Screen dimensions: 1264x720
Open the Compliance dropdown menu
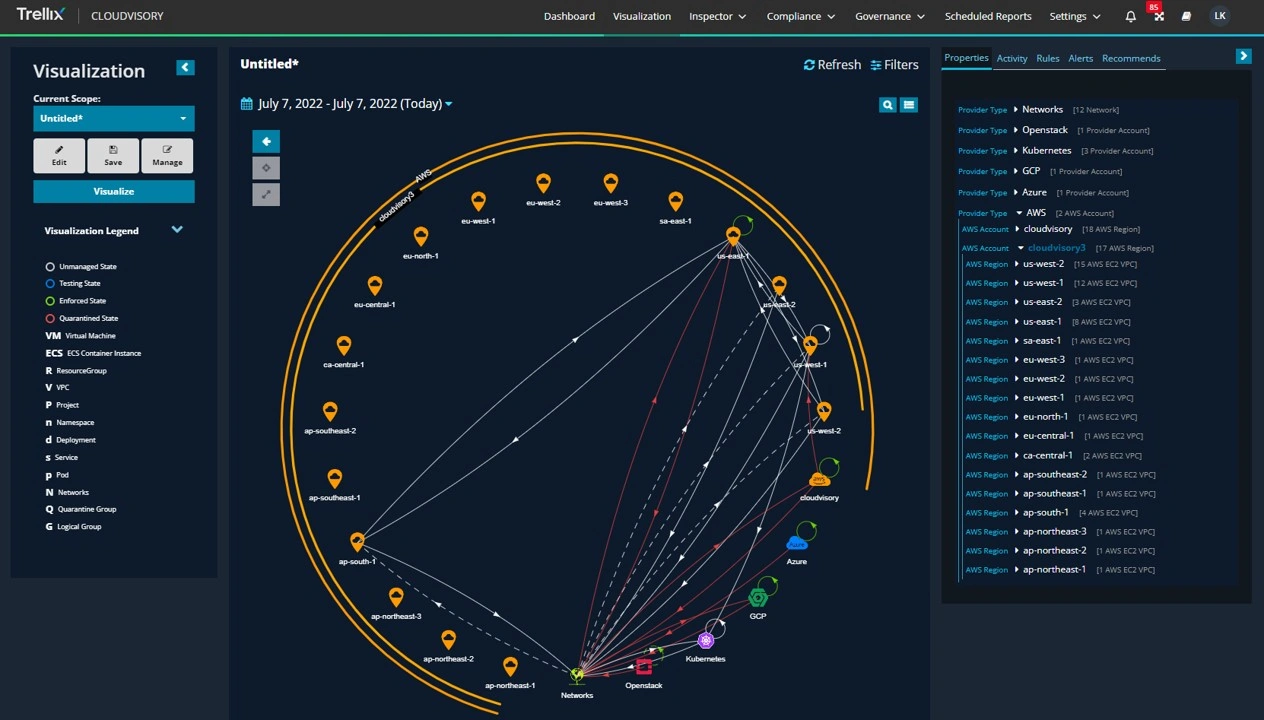(800, 16)
